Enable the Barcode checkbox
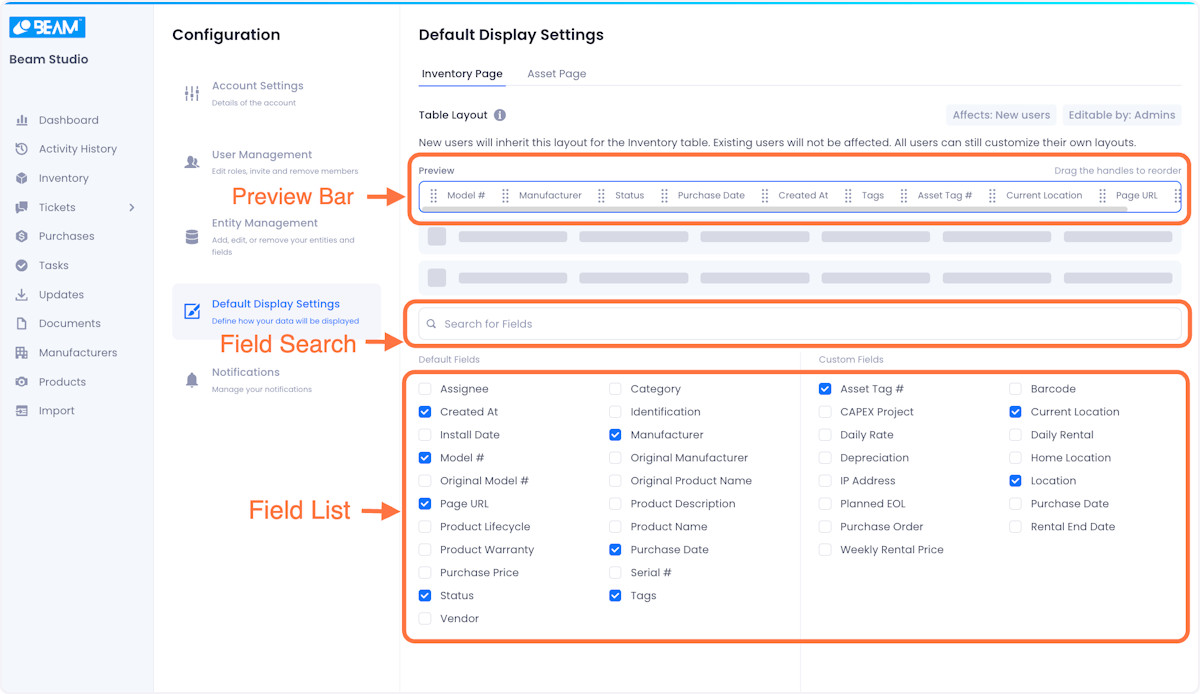 [x=1016, y=389]
